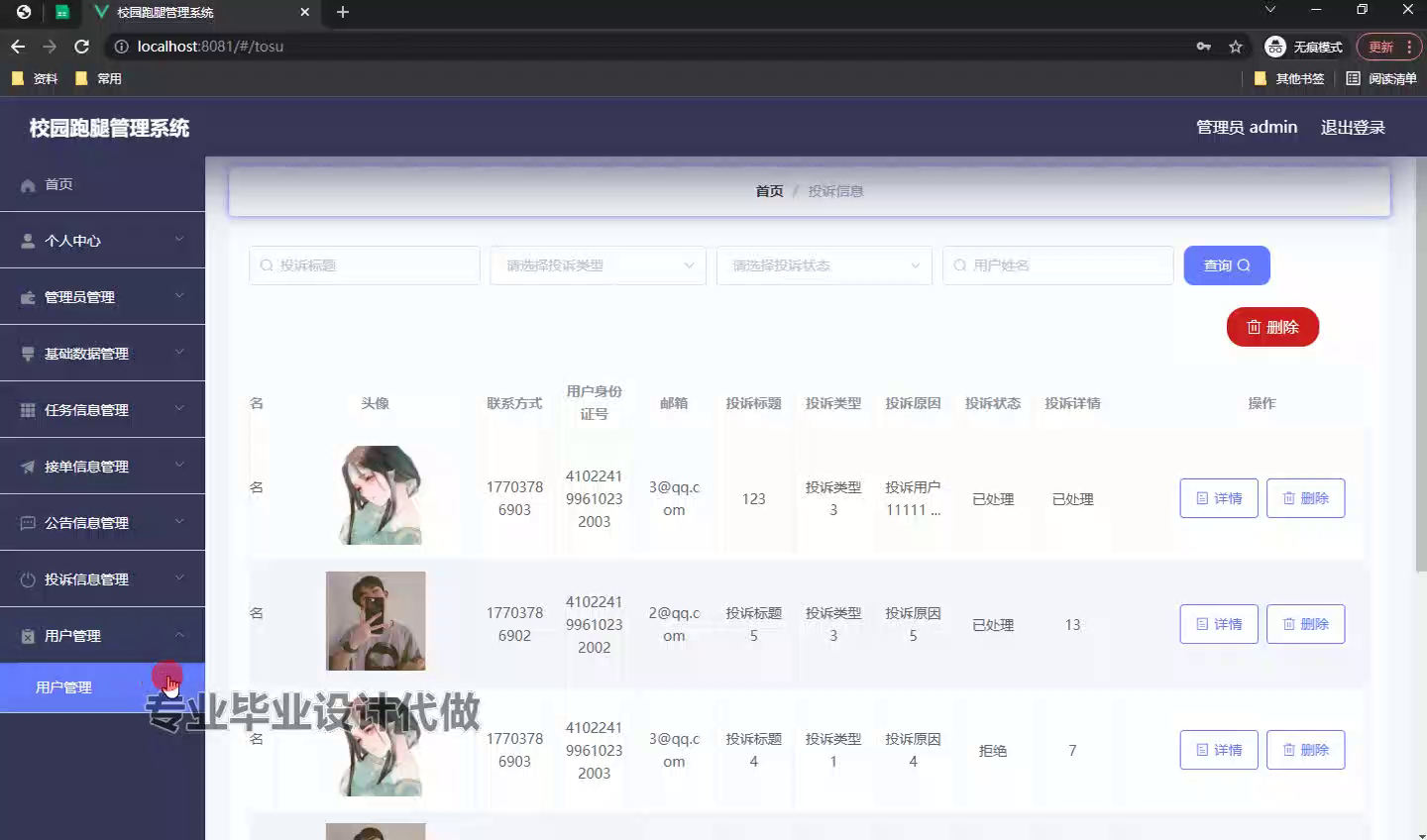Close the 校园跑腿管理系统 browser tab
The width and height of the screenshot is (1427, 840).
tap(305, 12)
